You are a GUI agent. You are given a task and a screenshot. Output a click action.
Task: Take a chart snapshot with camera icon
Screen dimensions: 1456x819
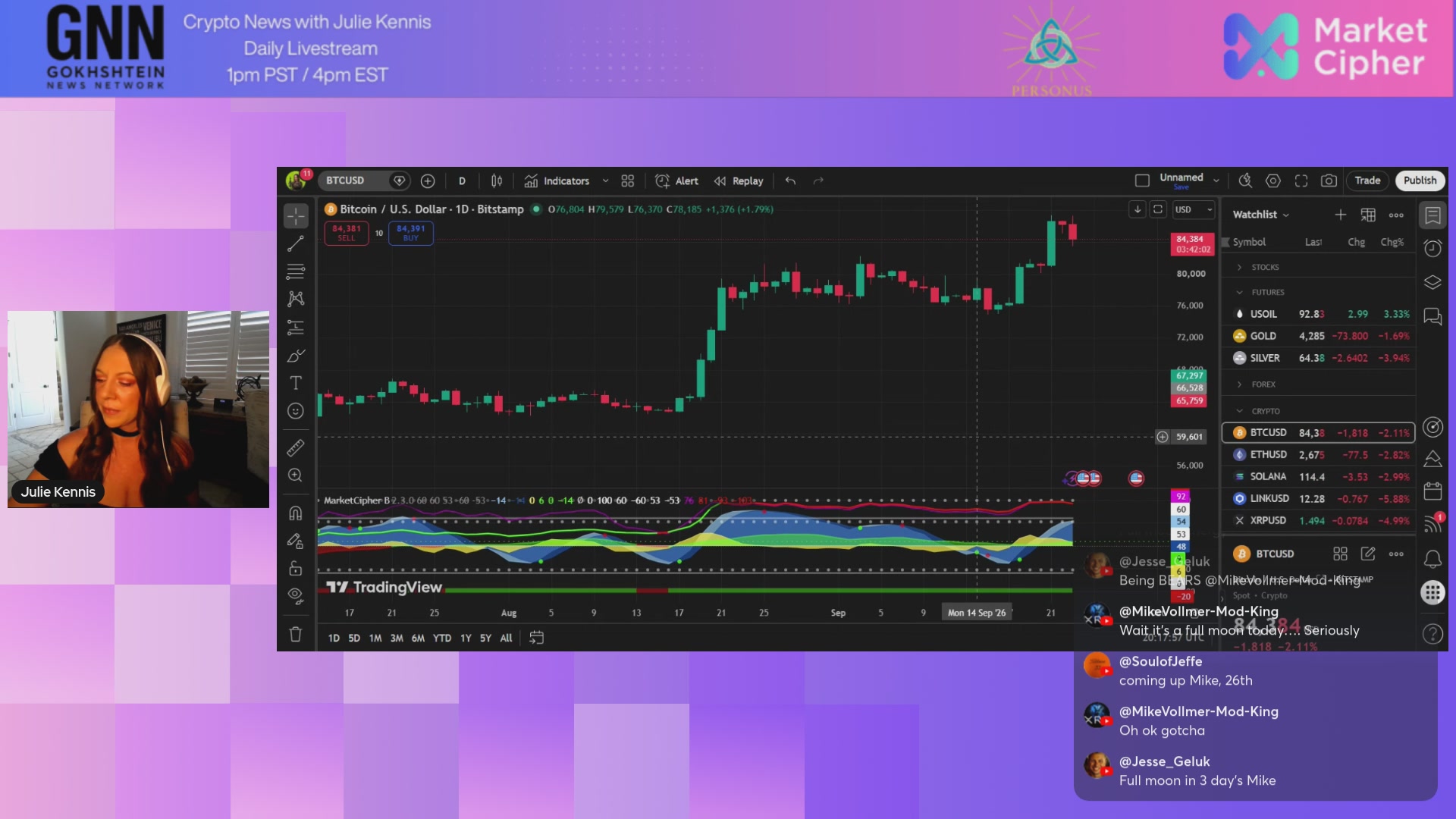click(x=1329, y=180)
